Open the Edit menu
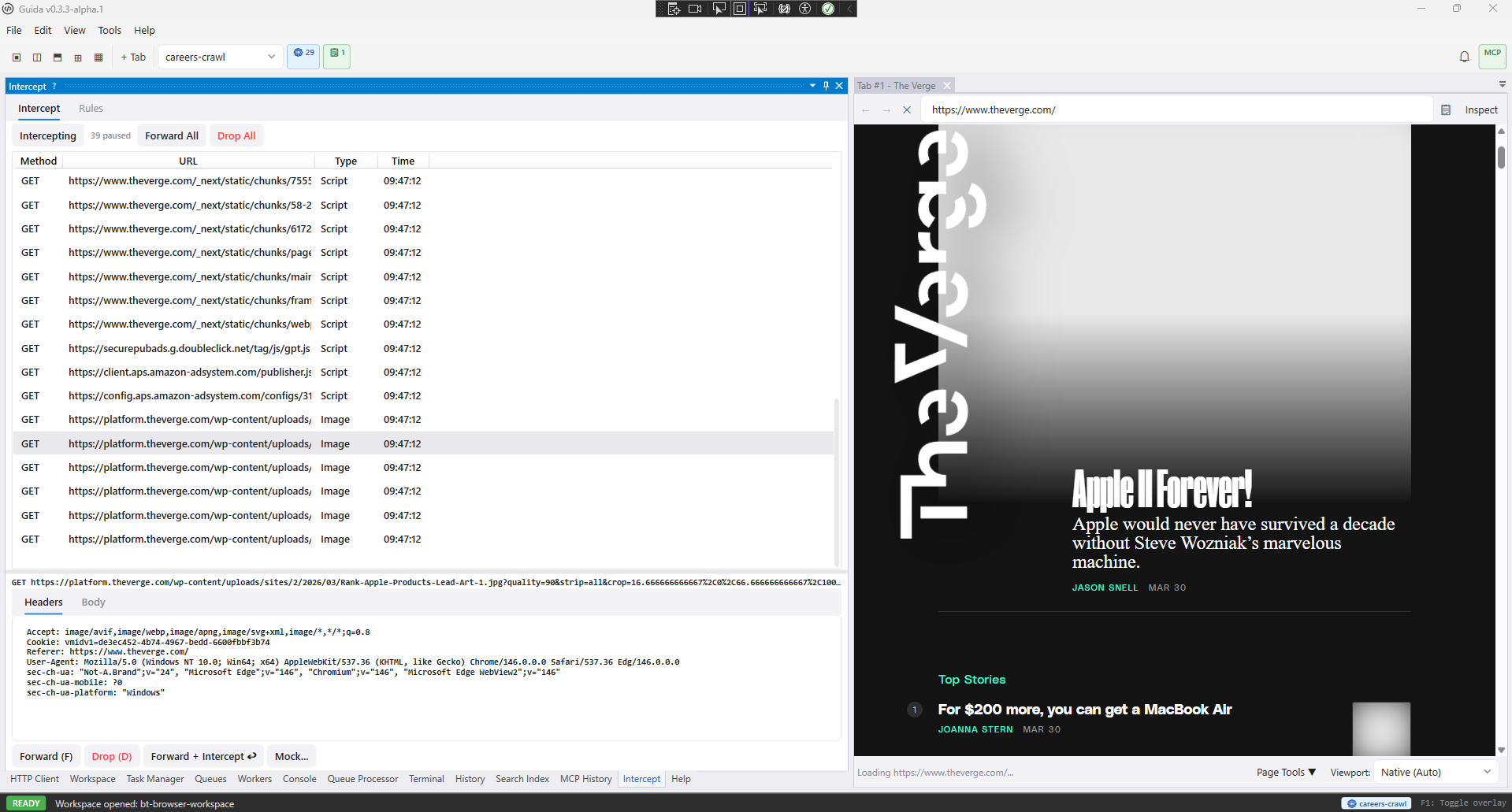 coord(43,30)
